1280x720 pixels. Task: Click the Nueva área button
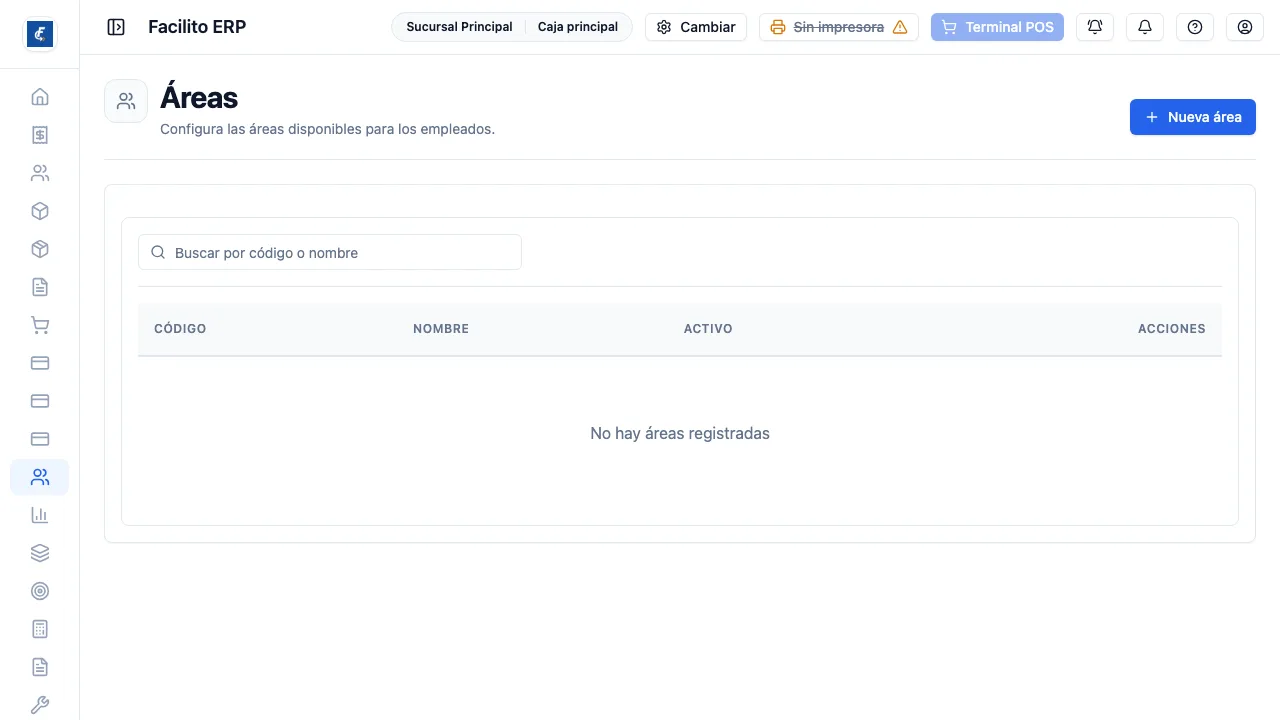[x=1193, y=117]
